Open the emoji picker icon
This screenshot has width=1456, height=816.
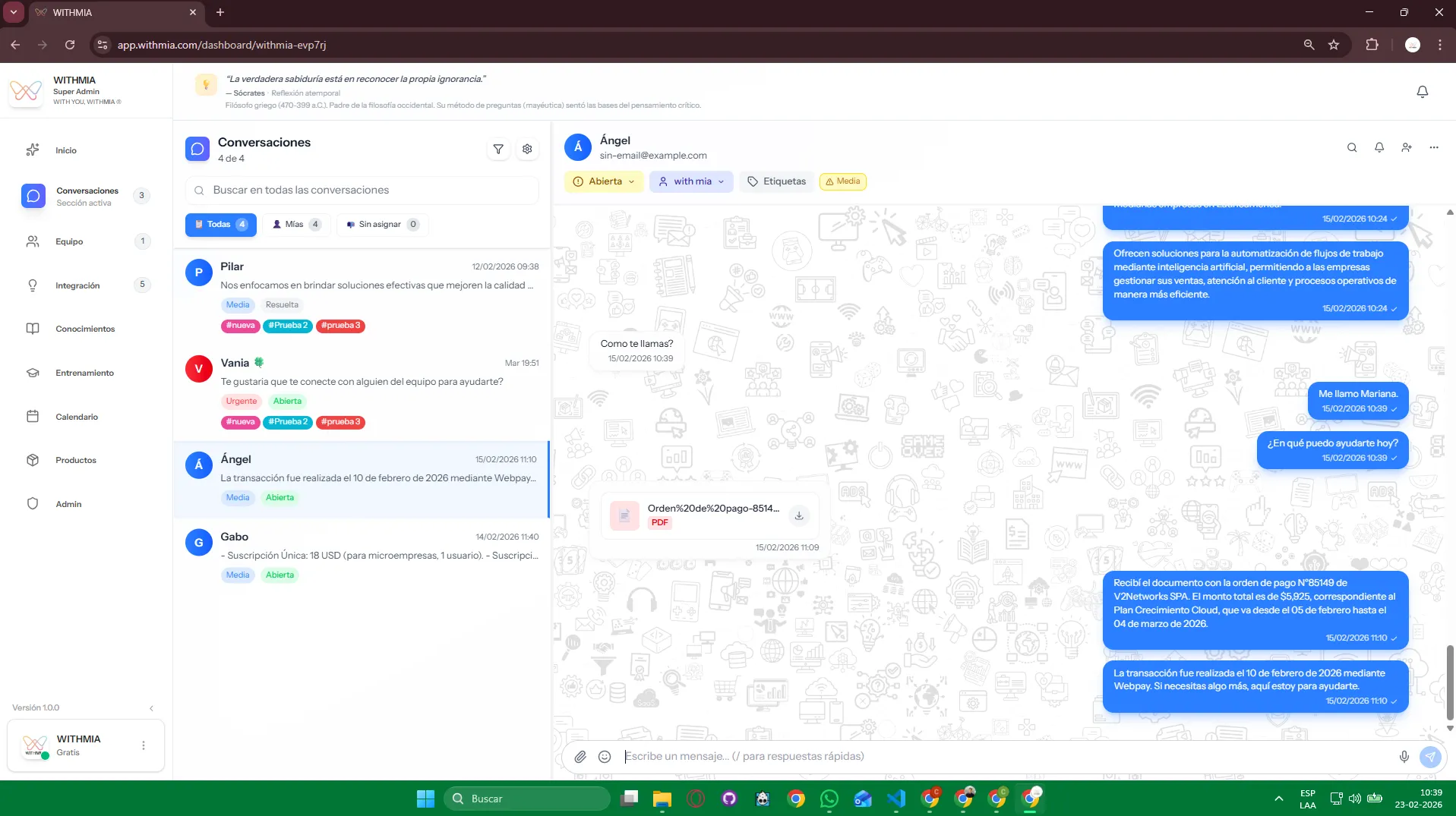click(605, 756)
